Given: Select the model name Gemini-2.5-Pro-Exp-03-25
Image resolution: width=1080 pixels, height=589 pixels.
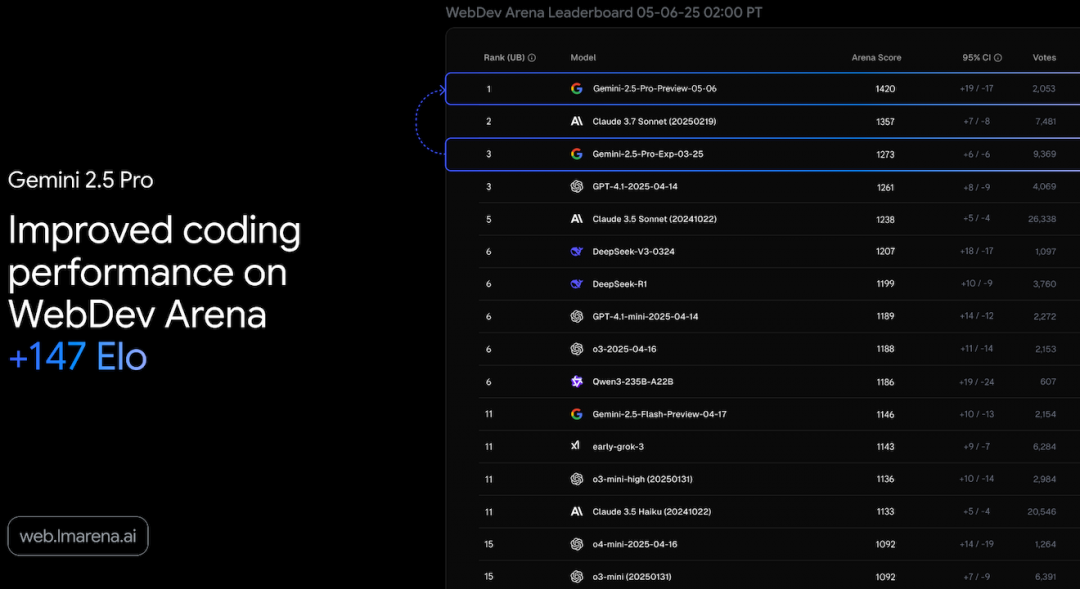Looking at the screenshot, I should point(648,154).
